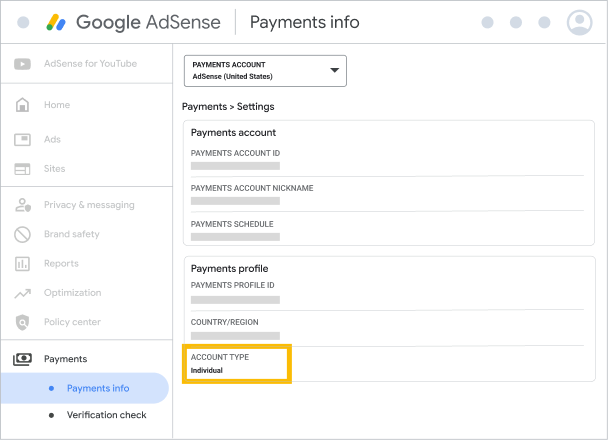The image size is (608, 440).
Task: Click the Policy center shield icon
Action: click(22, 322)
